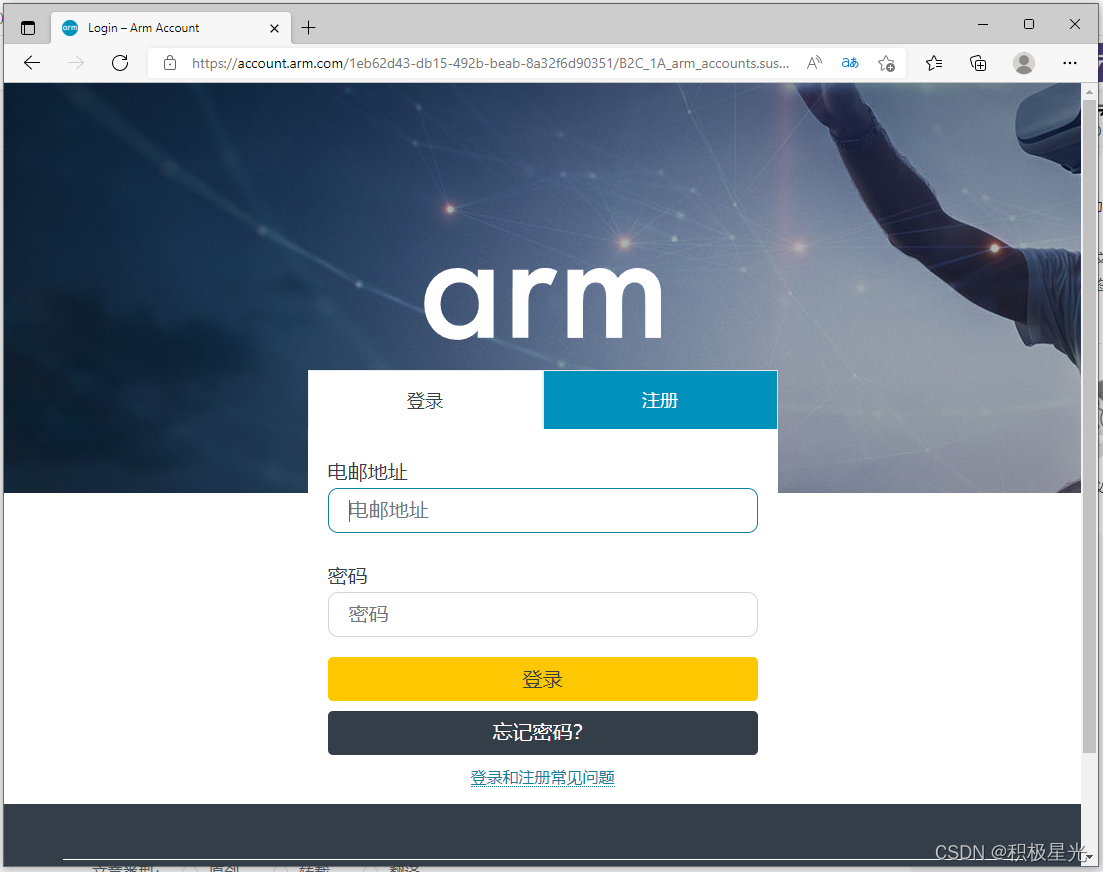The image size is (1103, 872).
Task: Open the Favorites list
Action: [933, 63]
